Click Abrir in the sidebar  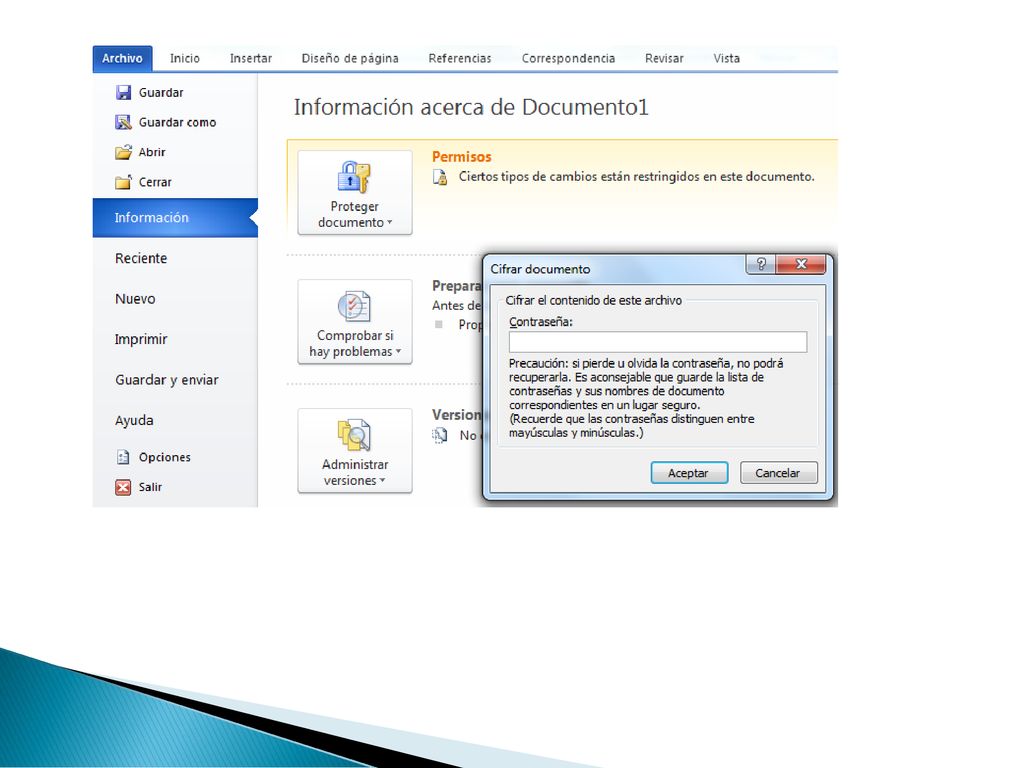(152, 152)
